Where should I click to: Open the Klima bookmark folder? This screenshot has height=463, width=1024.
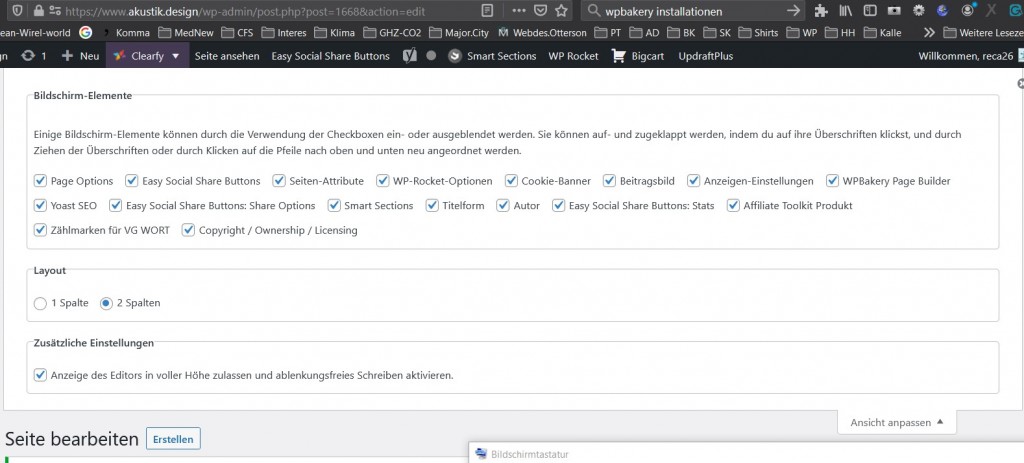[335, 33]
